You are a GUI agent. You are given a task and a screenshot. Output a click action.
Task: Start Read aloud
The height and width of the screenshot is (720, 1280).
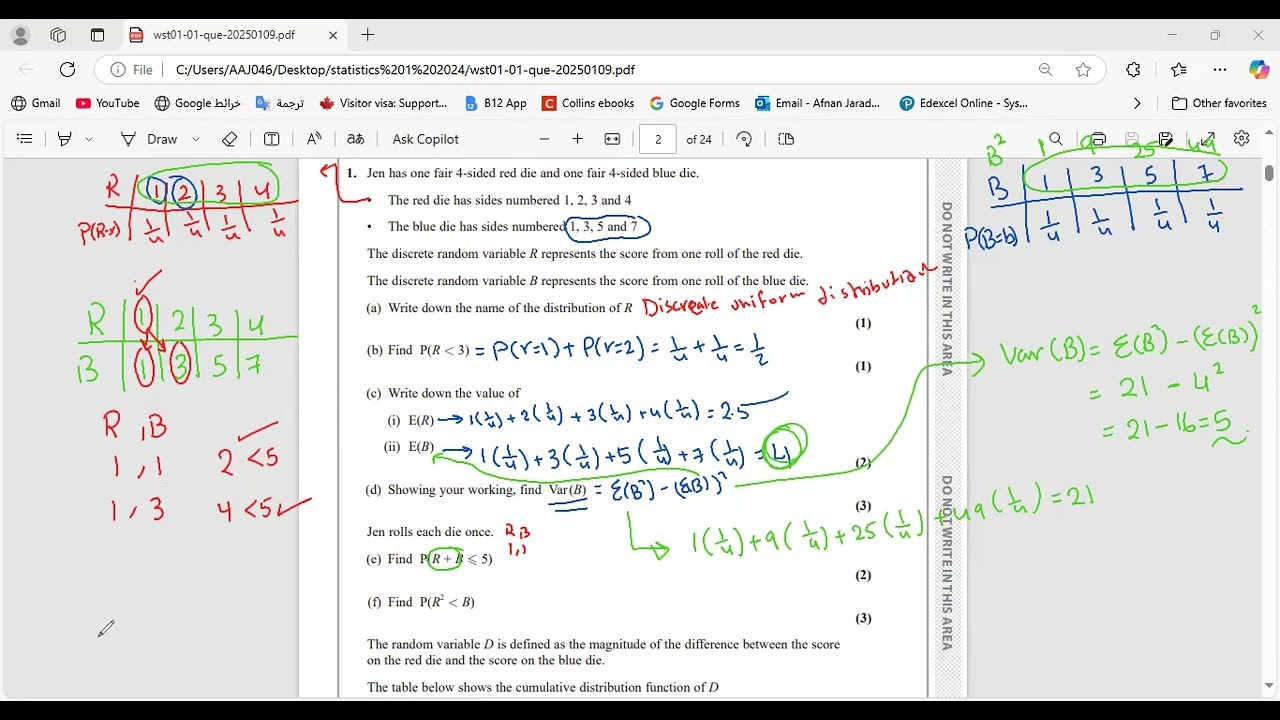point(314,139)
